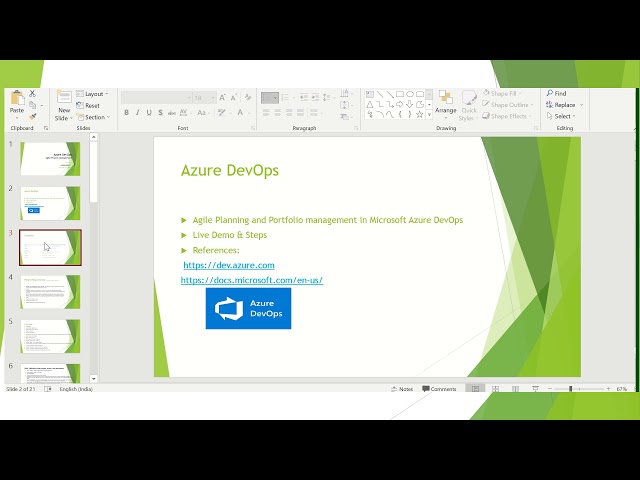Click the Decrease Font Size icon
Image resolution: width=640 pixels, height=480 pixels.
pos(234,98)
